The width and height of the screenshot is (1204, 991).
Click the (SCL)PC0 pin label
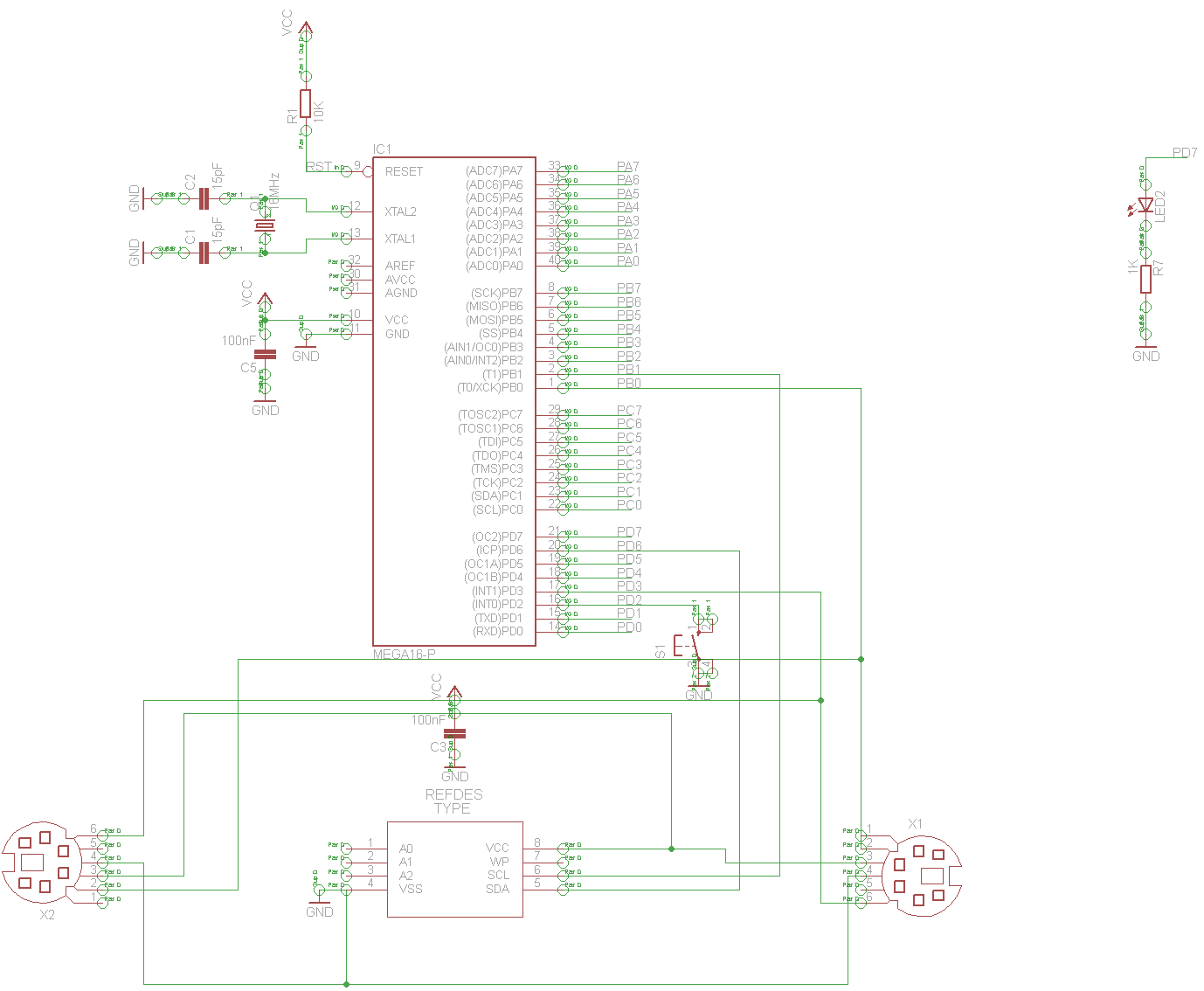tap(498, 509)
